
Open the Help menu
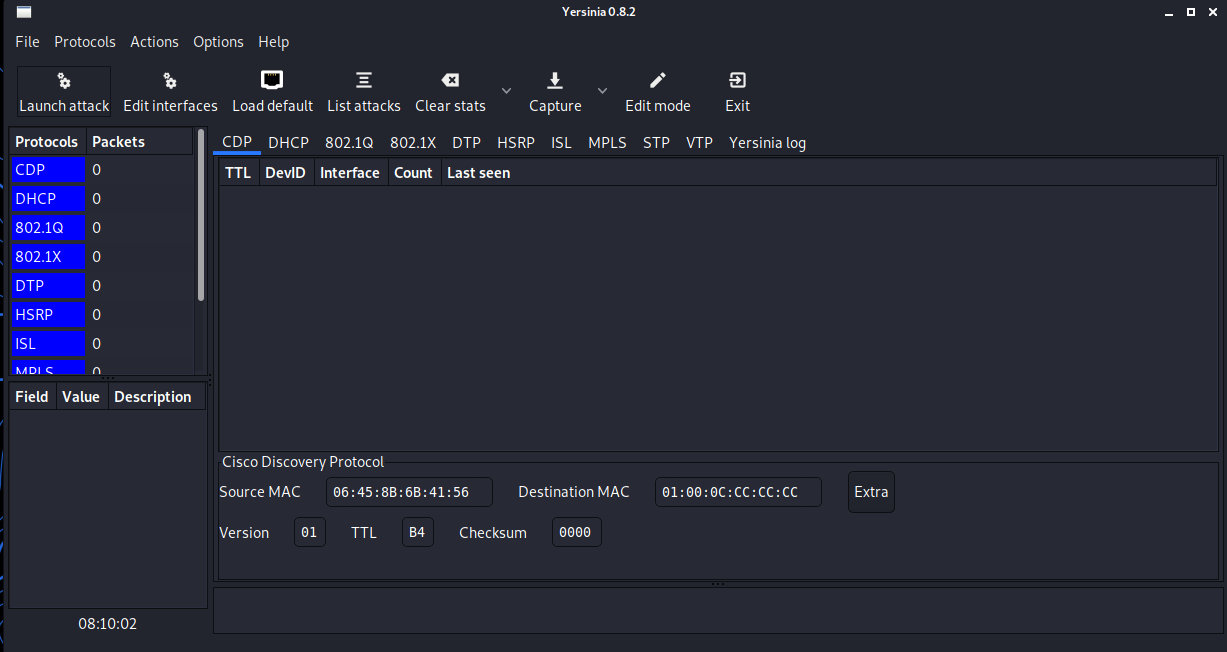[273, 42]
